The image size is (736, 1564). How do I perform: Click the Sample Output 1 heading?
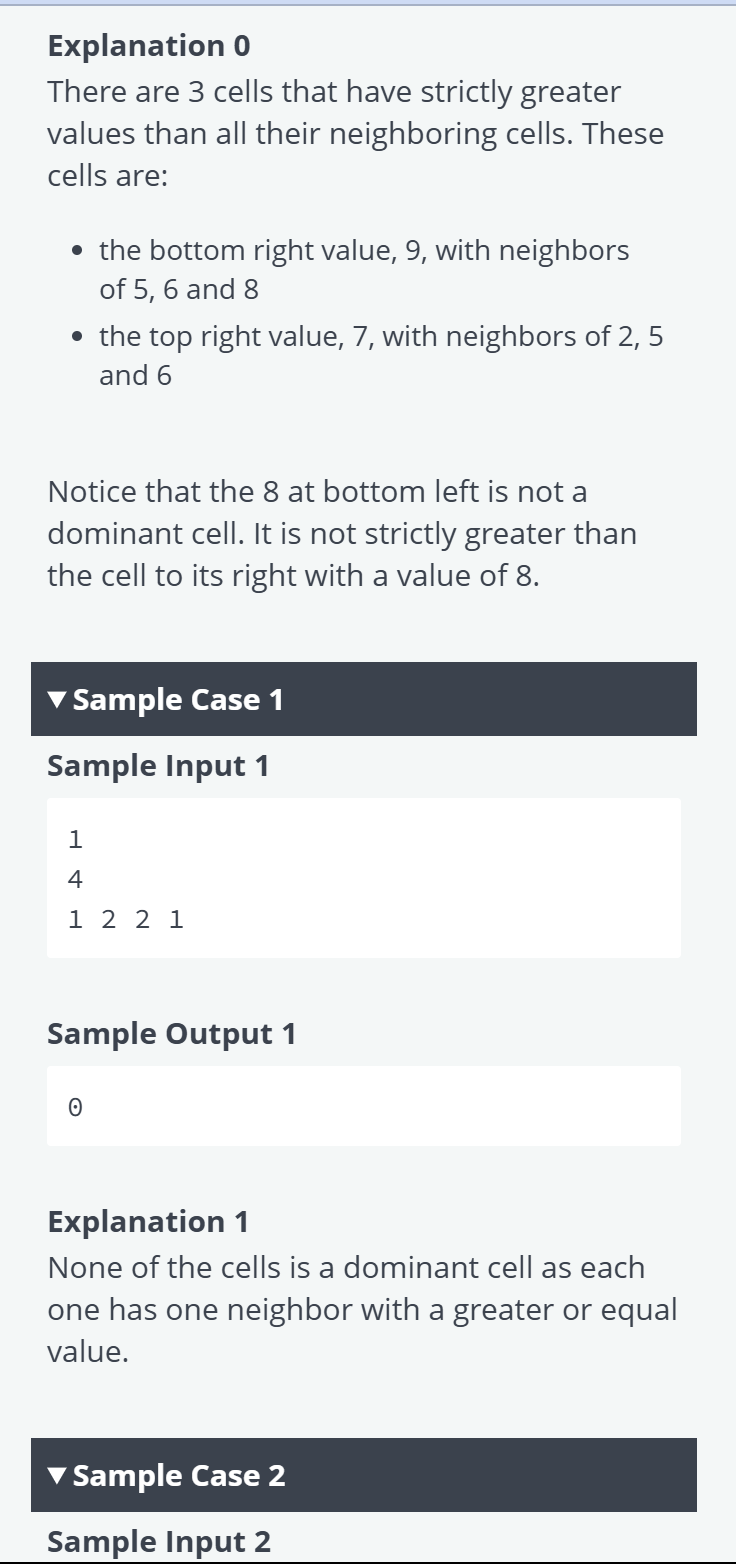pyautogui.click(x=172, y=1034)
